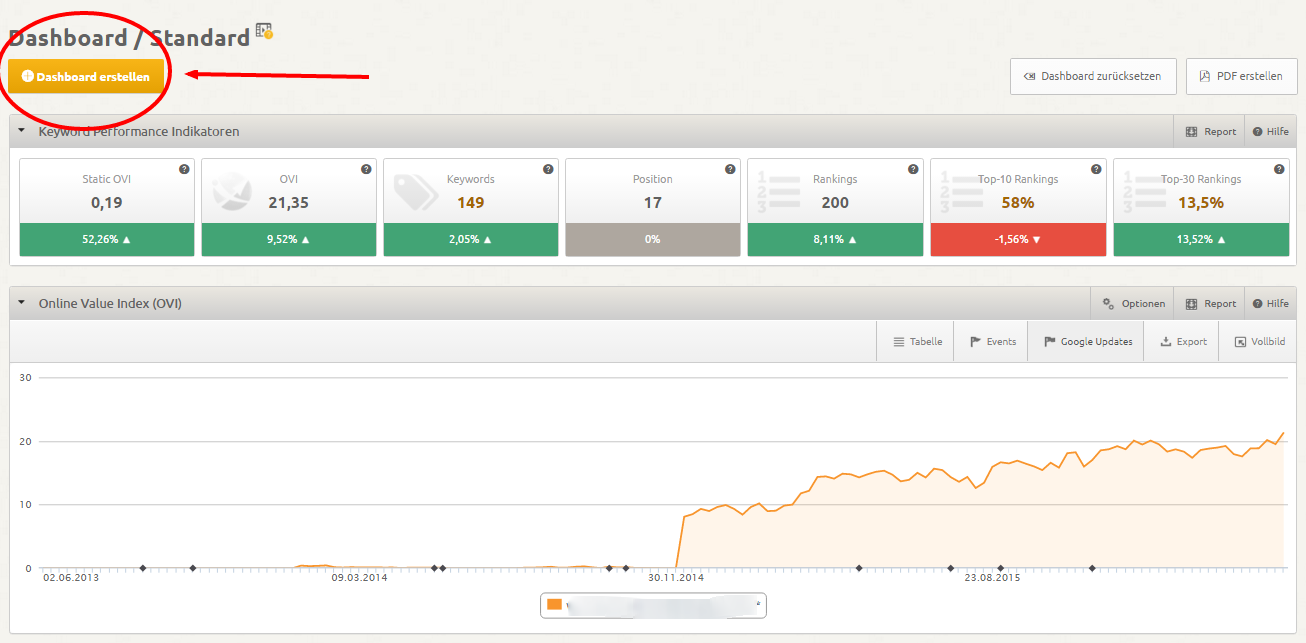The image size is (1306, 643).
Task: Open the Optionen settings of the OVI panel
Action: [x=1132, y=303]
